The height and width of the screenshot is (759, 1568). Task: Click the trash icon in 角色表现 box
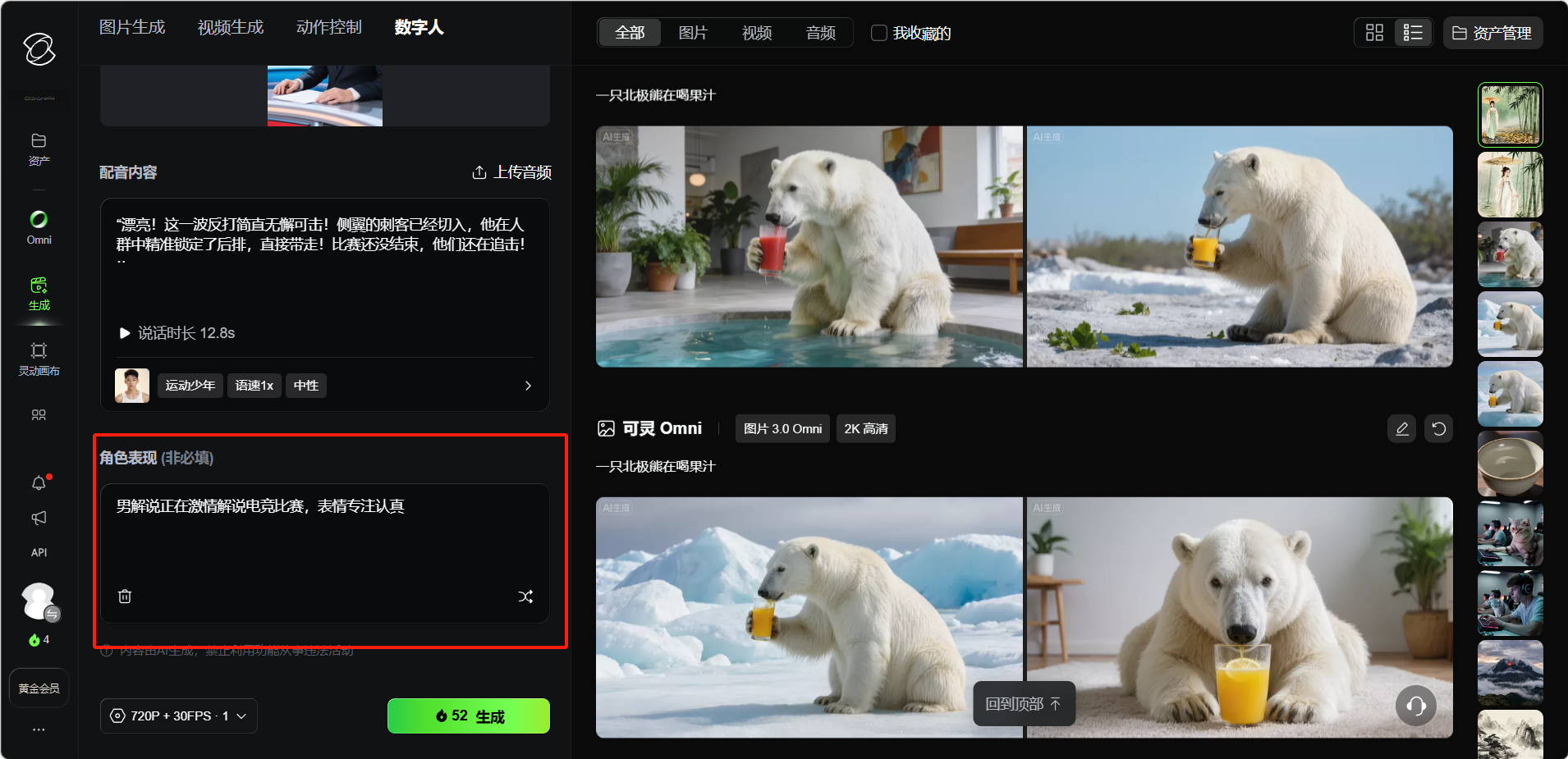click(x=125, y=597)
